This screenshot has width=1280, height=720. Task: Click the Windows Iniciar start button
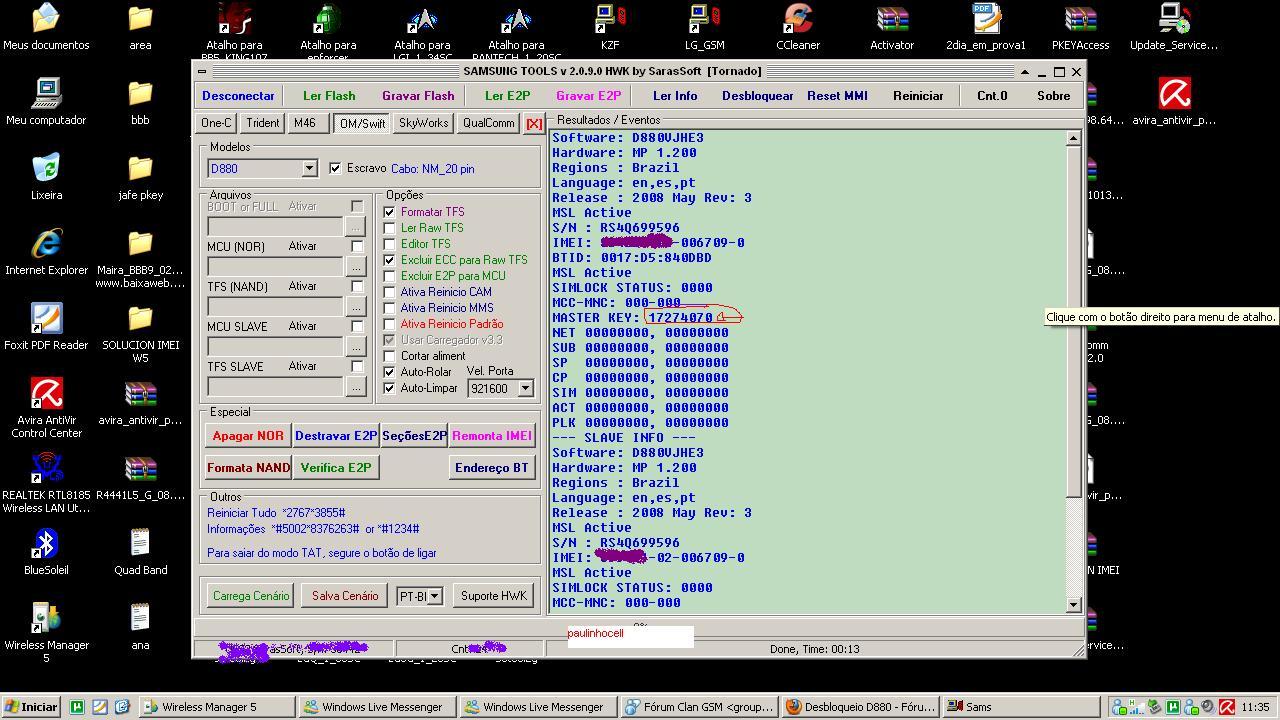(31, 707)
